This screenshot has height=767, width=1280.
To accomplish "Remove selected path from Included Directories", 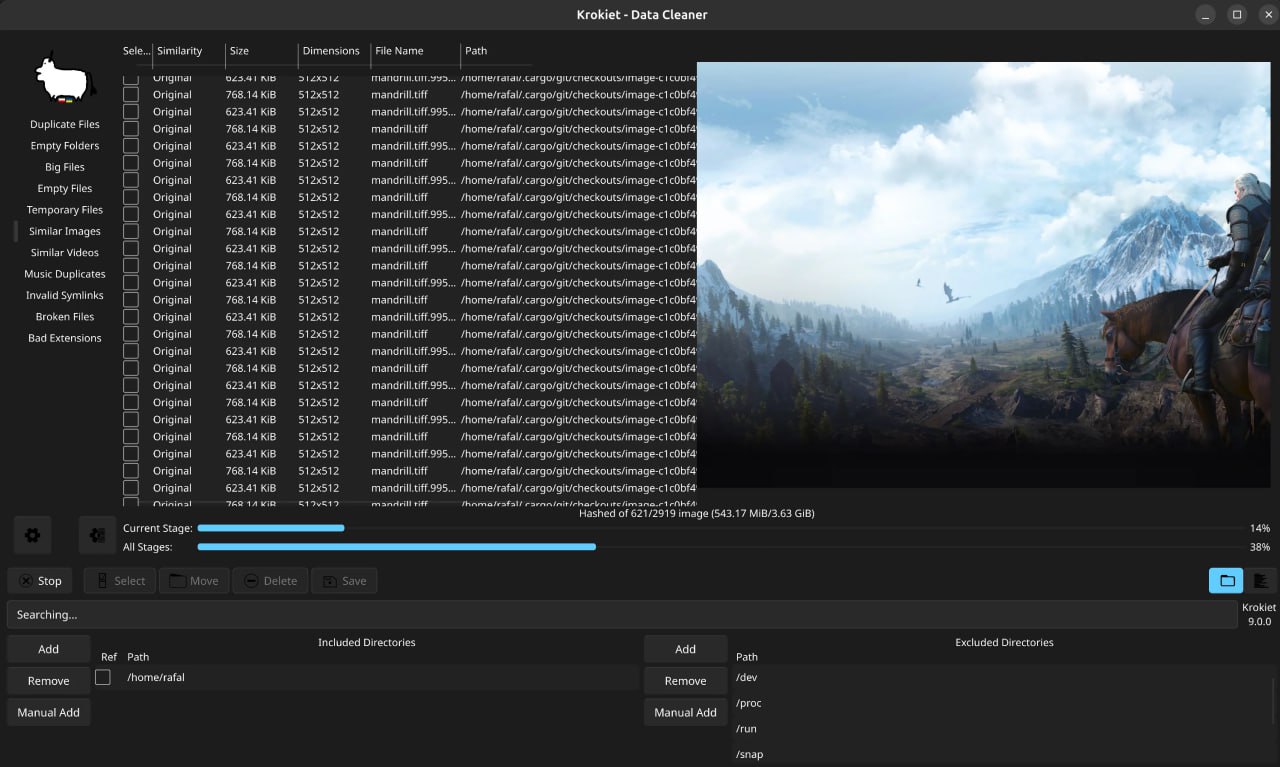I will [48, 680].
